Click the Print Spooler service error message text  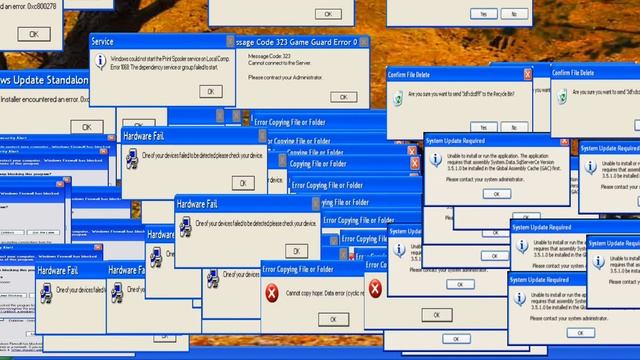[171, 63]
